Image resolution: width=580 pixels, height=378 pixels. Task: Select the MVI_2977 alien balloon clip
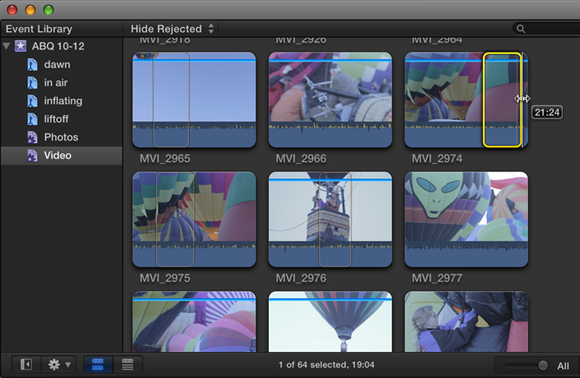click(x=466, y=219)
